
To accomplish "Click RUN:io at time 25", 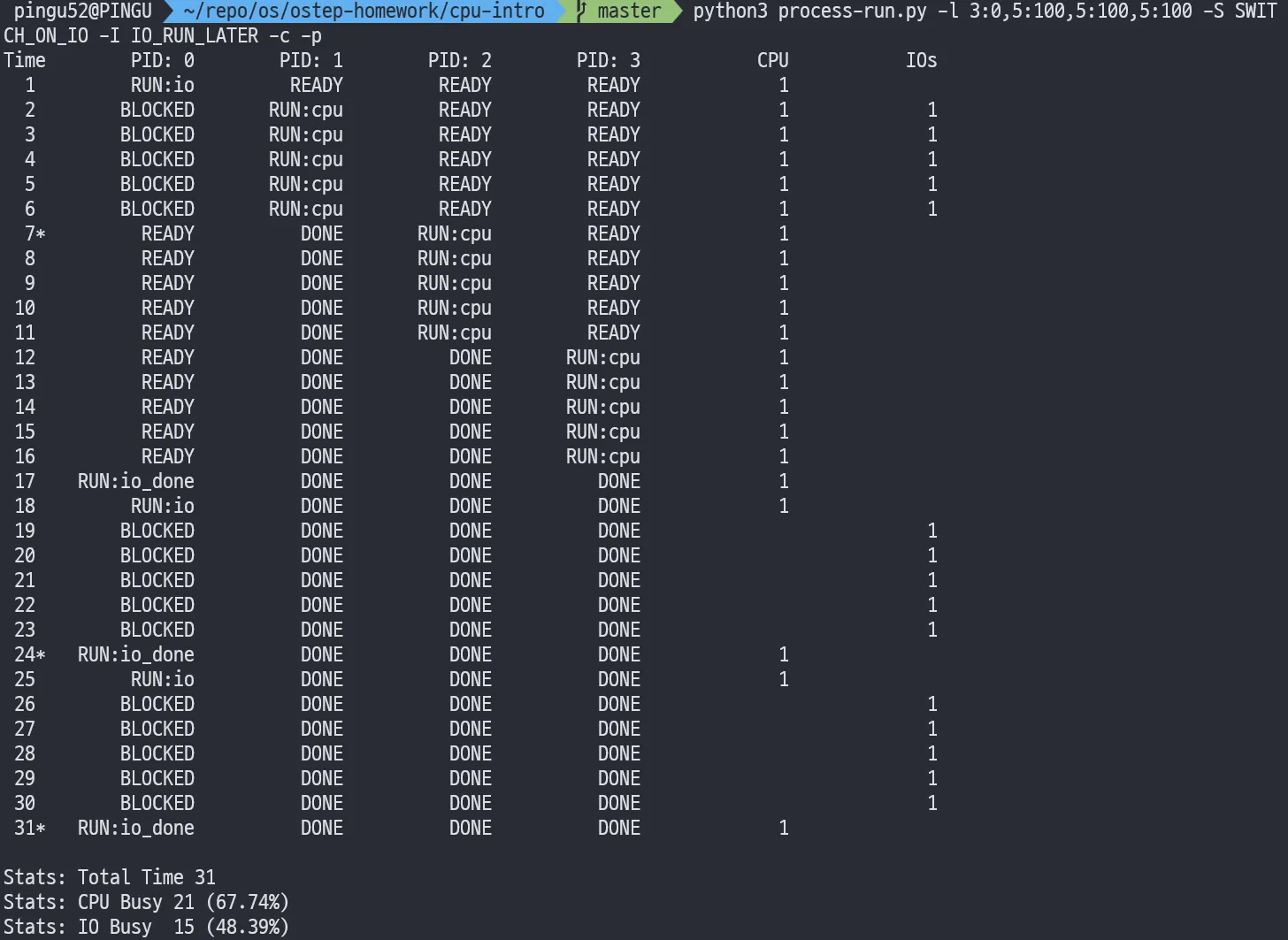I will (163, 679).
